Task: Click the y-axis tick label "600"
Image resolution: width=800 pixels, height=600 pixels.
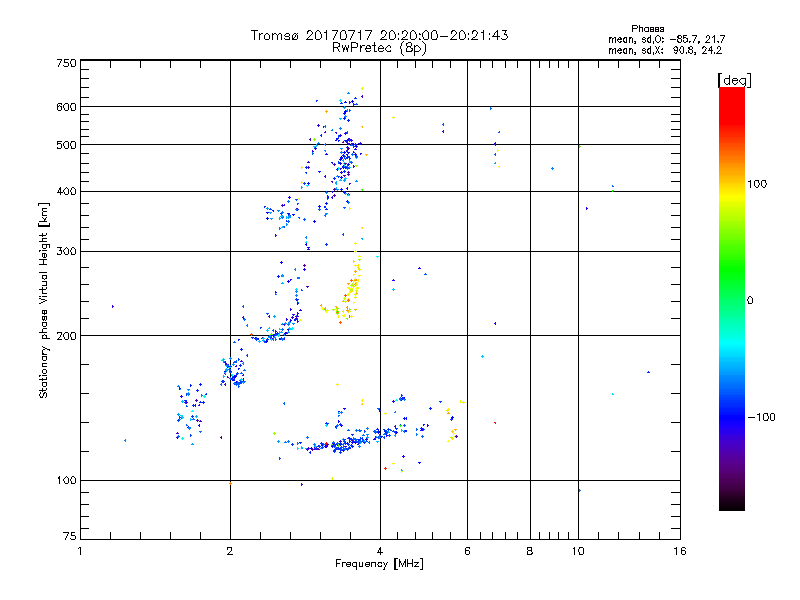Action: 66,107
